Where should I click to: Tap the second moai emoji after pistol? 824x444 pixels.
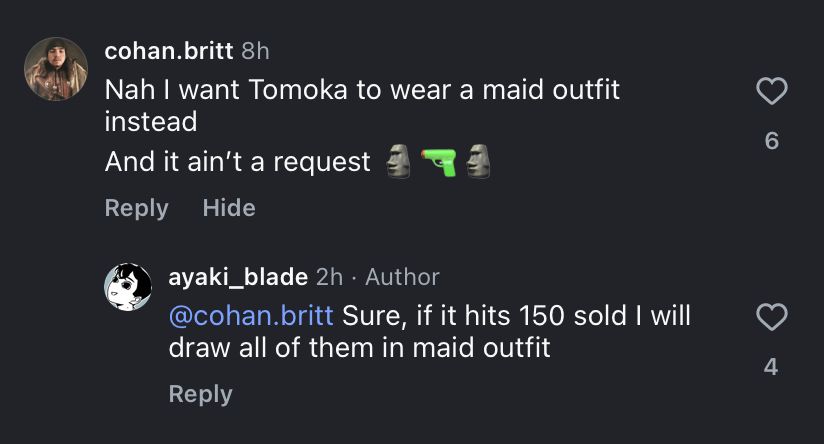point(478,161)
